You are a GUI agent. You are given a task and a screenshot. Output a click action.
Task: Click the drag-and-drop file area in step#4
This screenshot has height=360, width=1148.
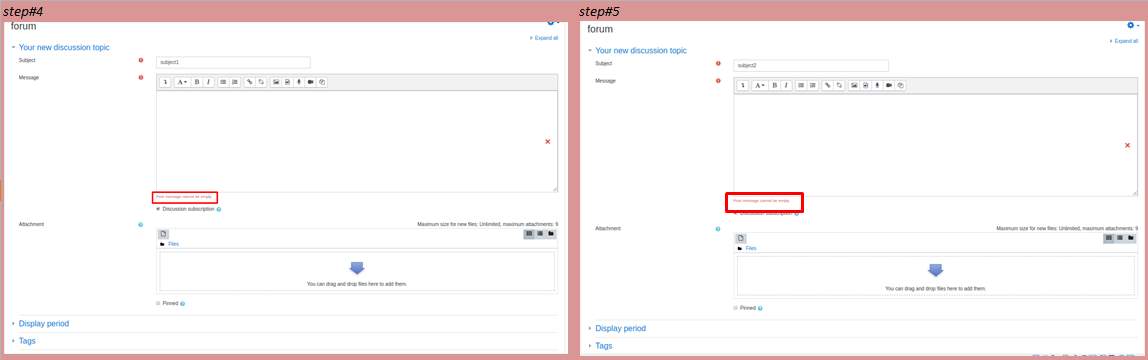coord(357,271)
